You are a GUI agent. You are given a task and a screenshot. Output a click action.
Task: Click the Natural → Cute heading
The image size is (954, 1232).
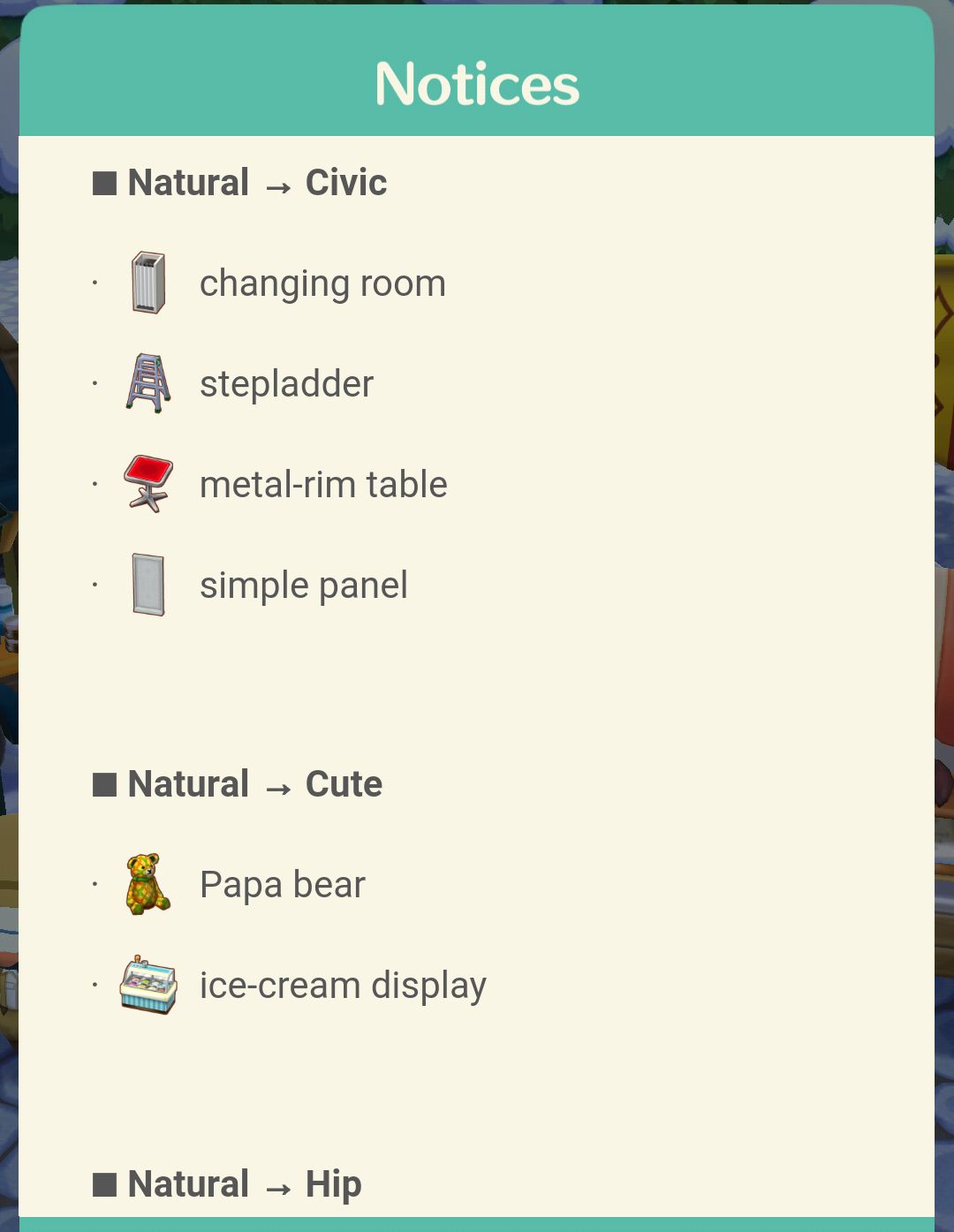click(x=255, y=784)
